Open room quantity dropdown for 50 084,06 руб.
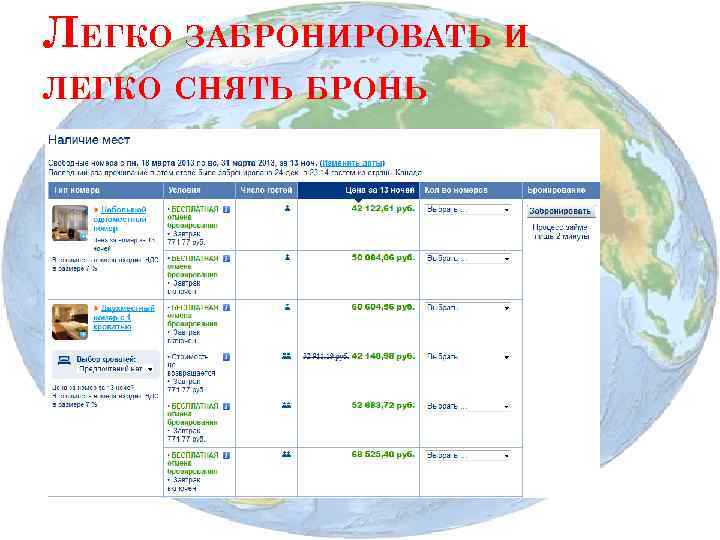The width and height of the screenshot is (720, 540). [x=467, y=259]
